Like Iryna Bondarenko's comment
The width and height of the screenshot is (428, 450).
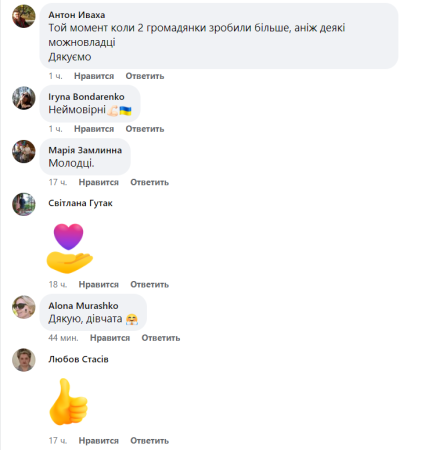94,129
